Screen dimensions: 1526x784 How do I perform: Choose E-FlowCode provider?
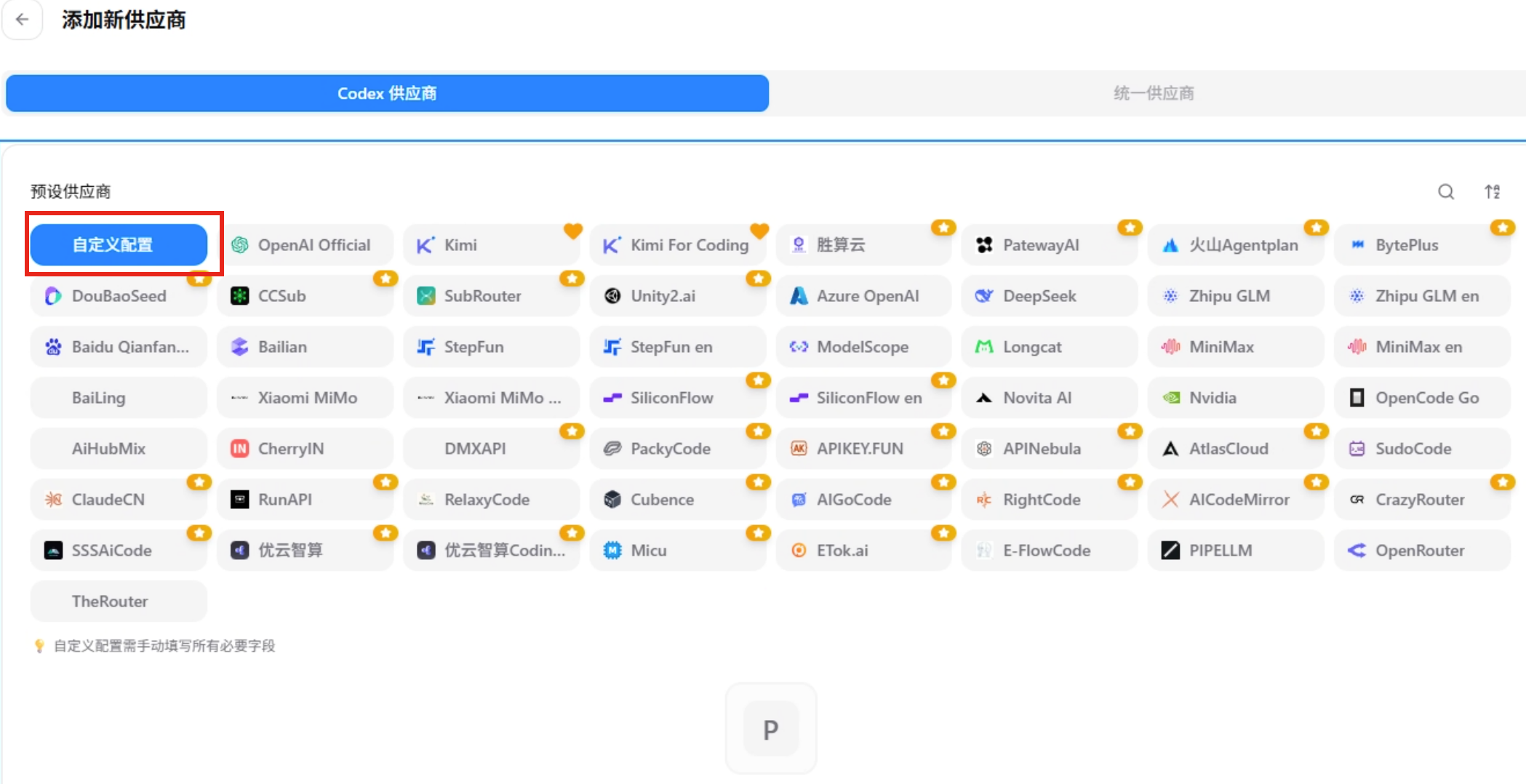(x=1050, y=551)
